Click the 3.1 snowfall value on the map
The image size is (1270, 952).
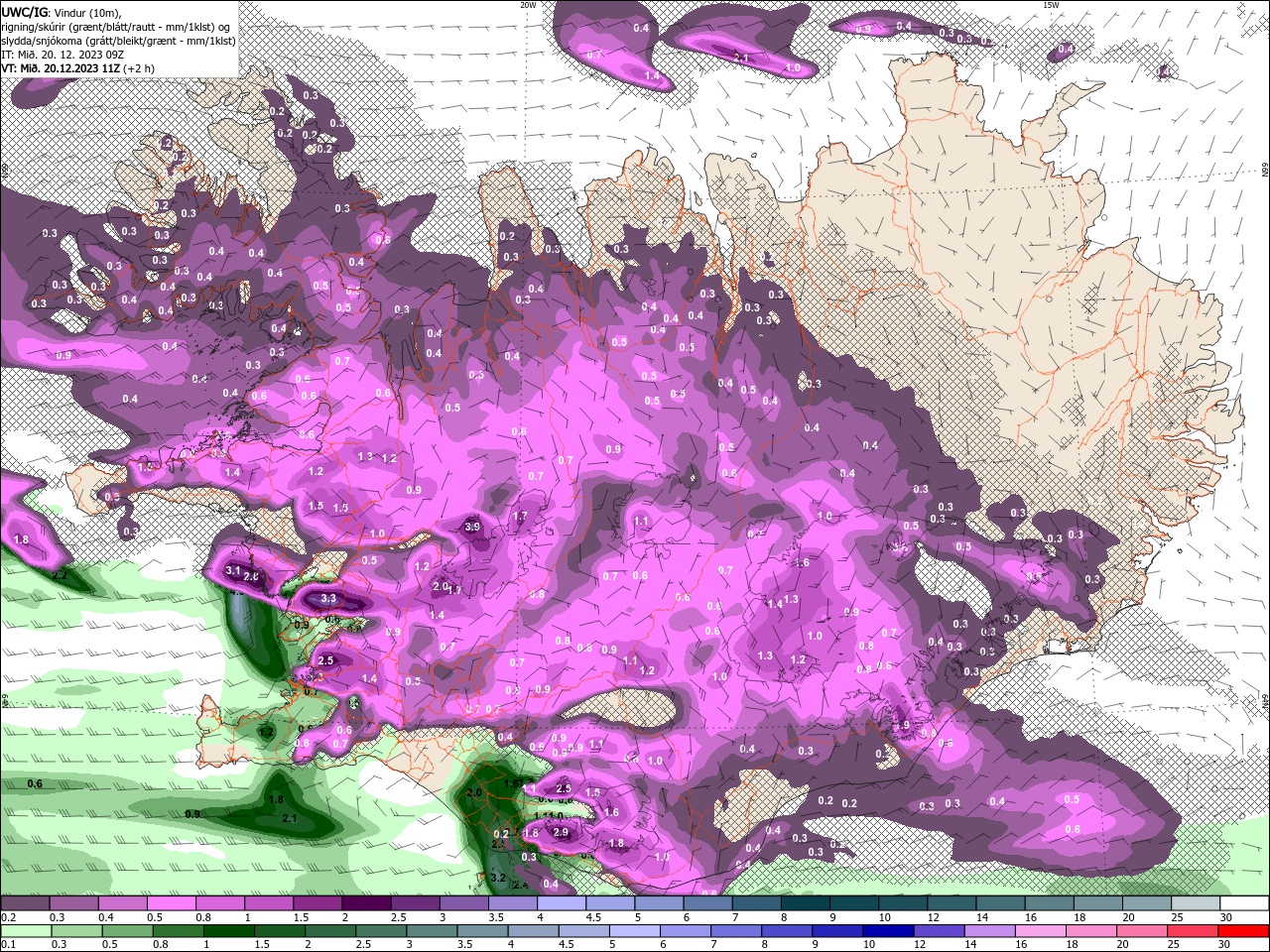coord(234,570)
